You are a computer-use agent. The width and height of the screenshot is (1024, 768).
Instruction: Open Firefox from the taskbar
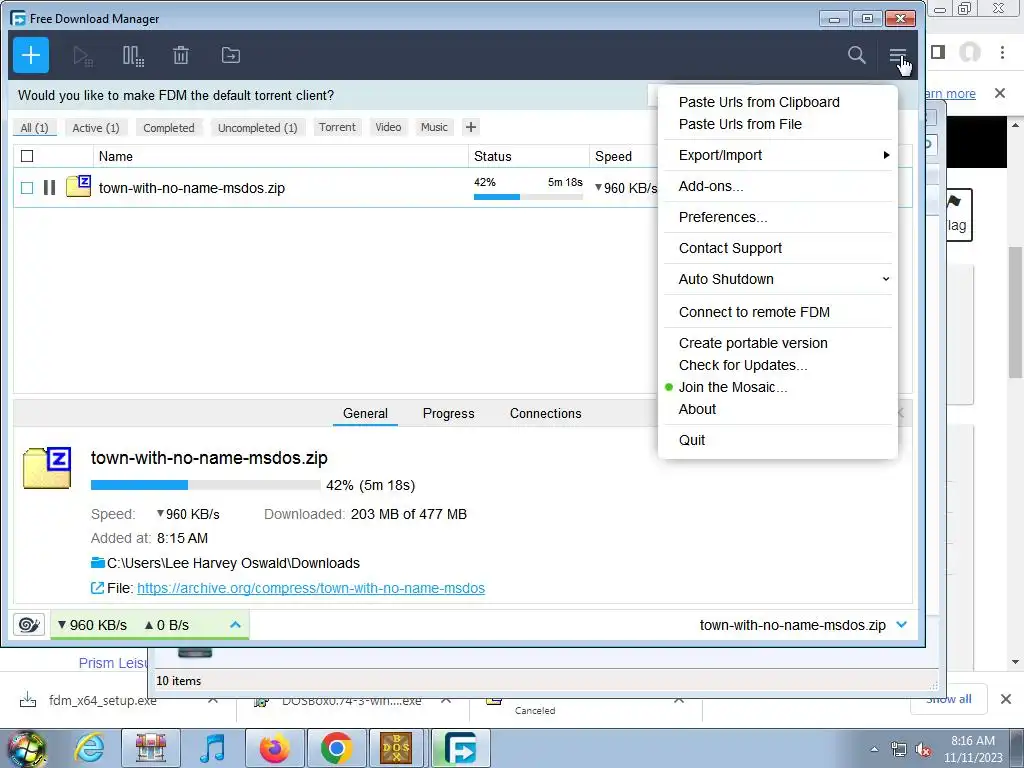[274, 748]
